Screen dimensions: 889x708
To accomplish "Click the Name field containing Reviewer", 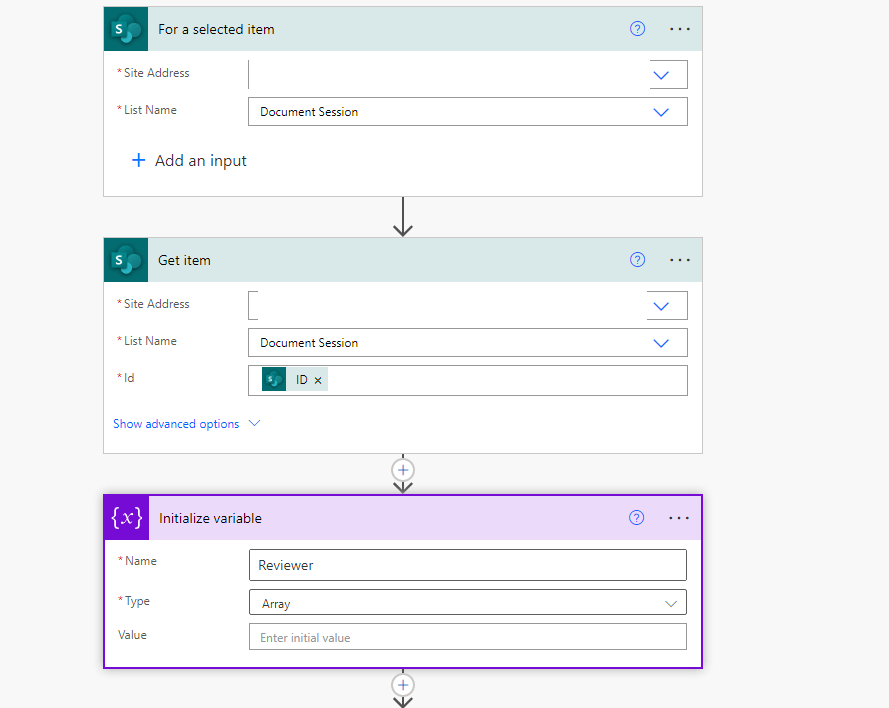I will (x=468, y=565).
